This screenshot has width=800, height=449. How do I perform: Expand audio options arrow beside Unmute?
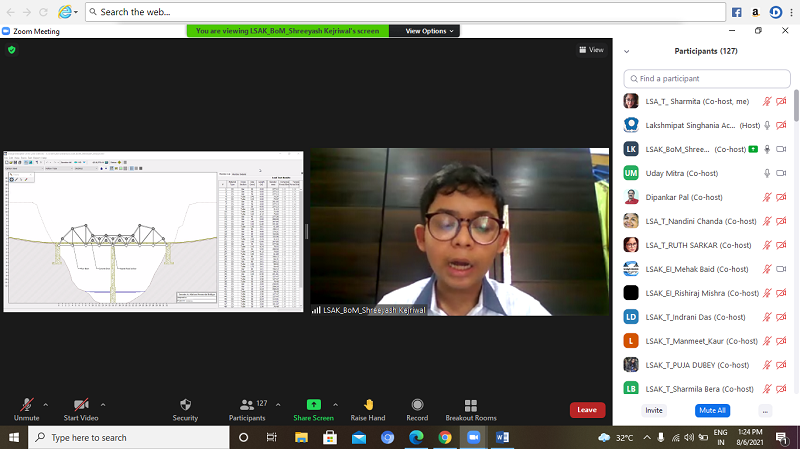pyautogui.click(x=46, y=405)
